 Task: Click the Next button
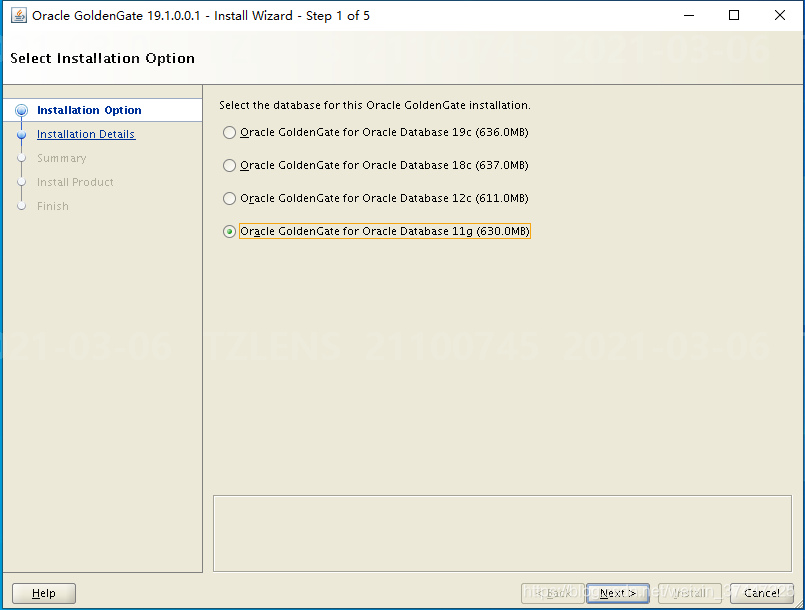(x=618, y=593)
